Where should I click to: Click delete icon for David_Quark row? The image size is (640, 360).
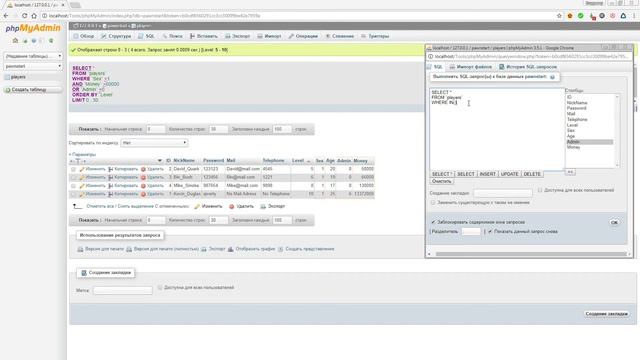pyautogui.click(x=143, y=169)
